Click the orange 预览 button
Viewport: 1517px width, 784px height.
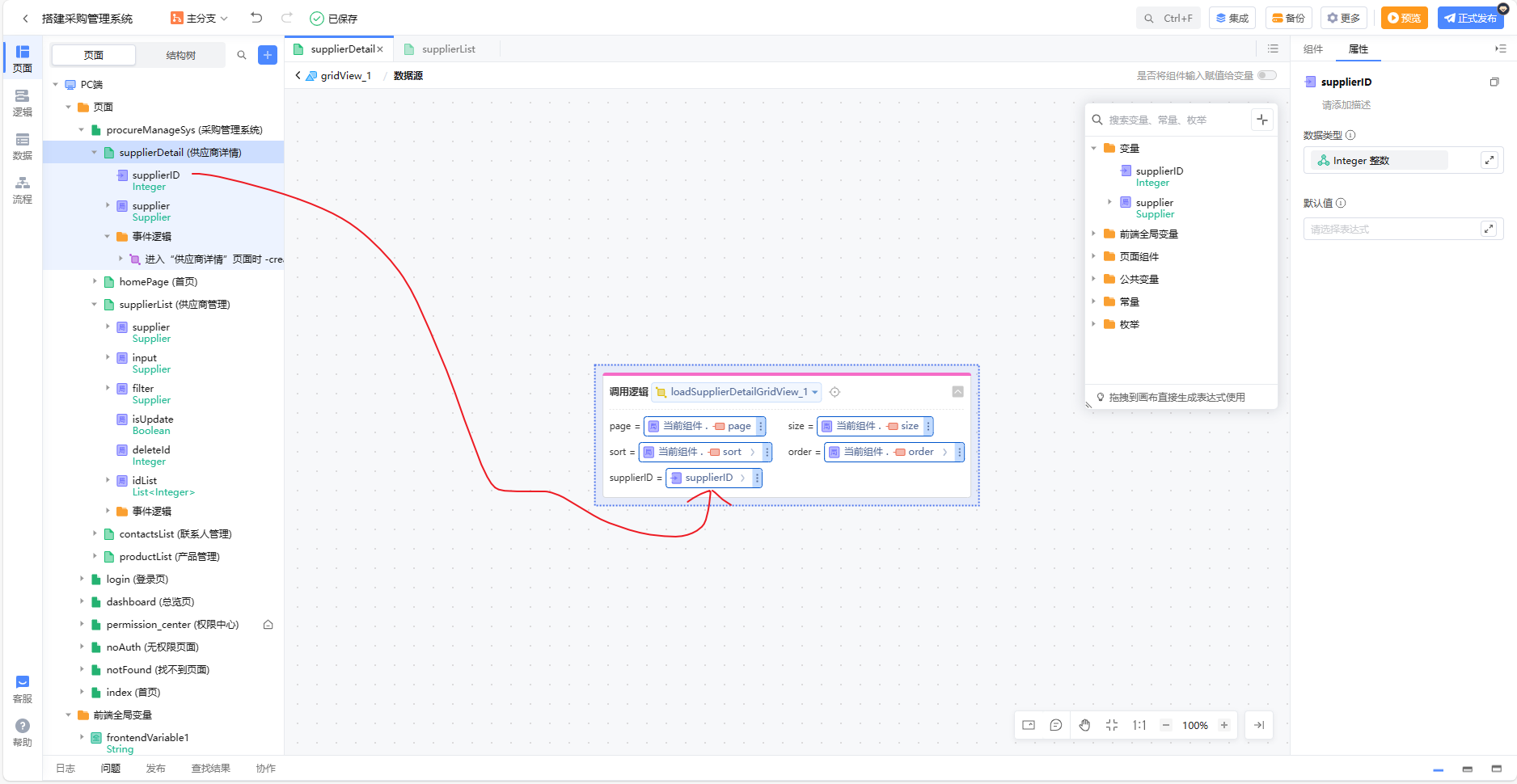point(1404,18)
